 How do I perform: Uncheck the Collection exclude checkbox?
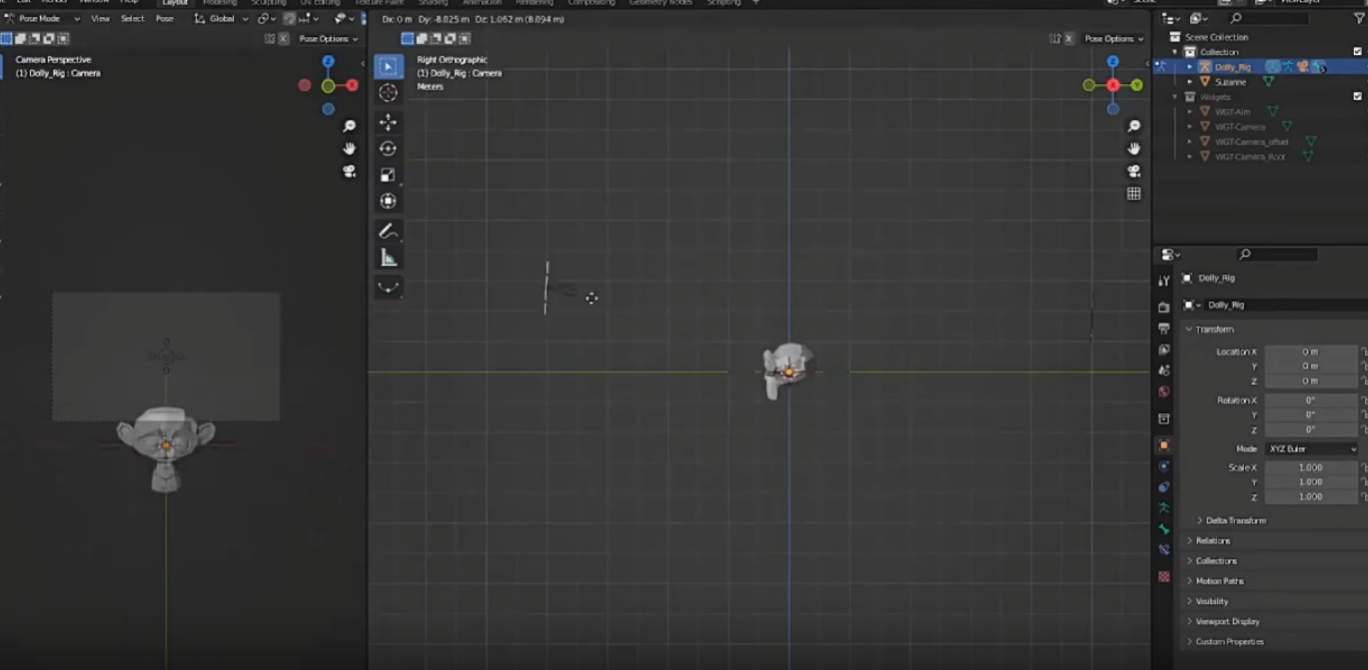point(1357,52)
